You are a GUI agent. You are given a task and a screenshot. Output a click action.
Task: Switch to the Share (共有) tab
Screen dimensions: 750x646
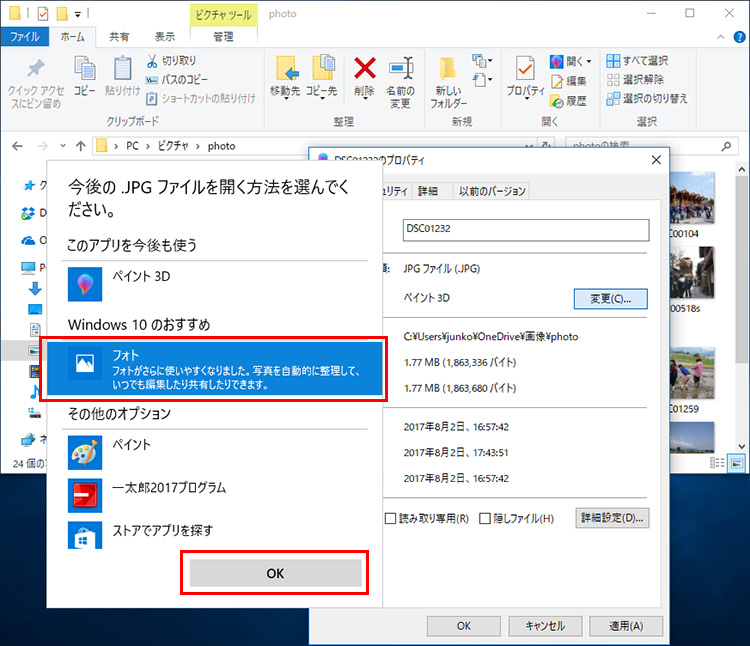119,37
